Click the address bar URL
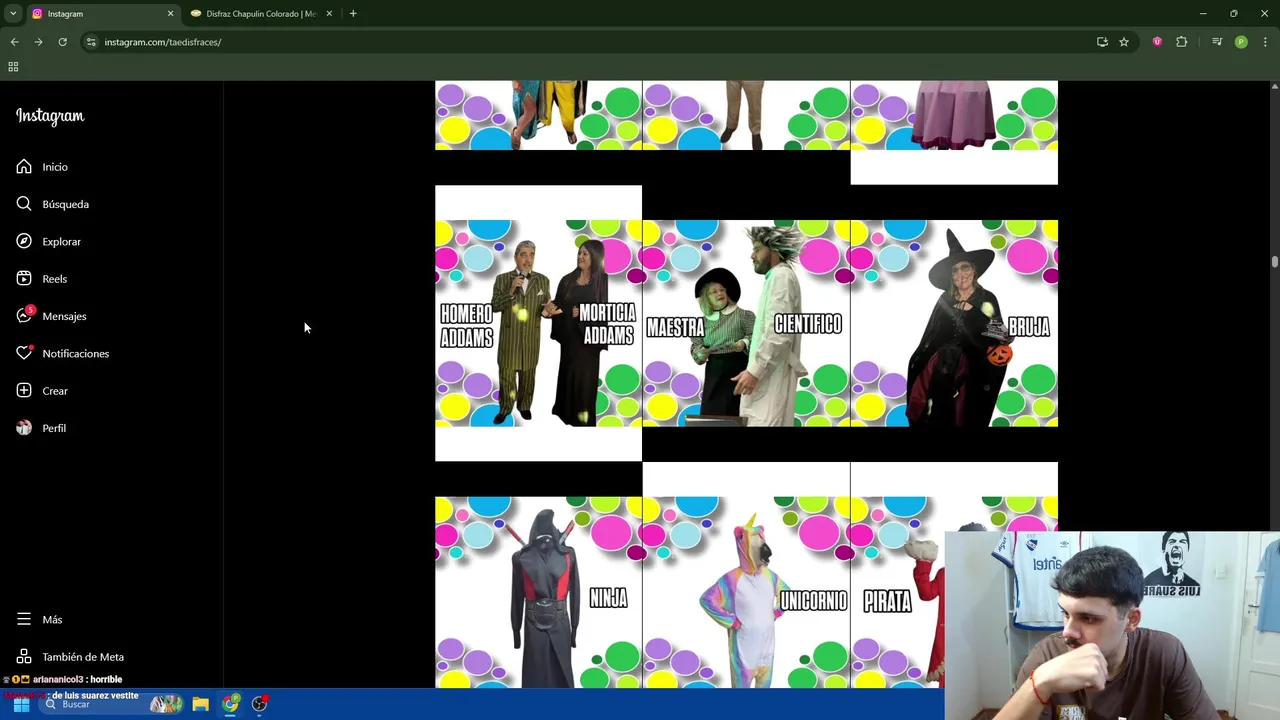Image resolution: width=1280 pixels, height=720 pixels. [163, 42]
